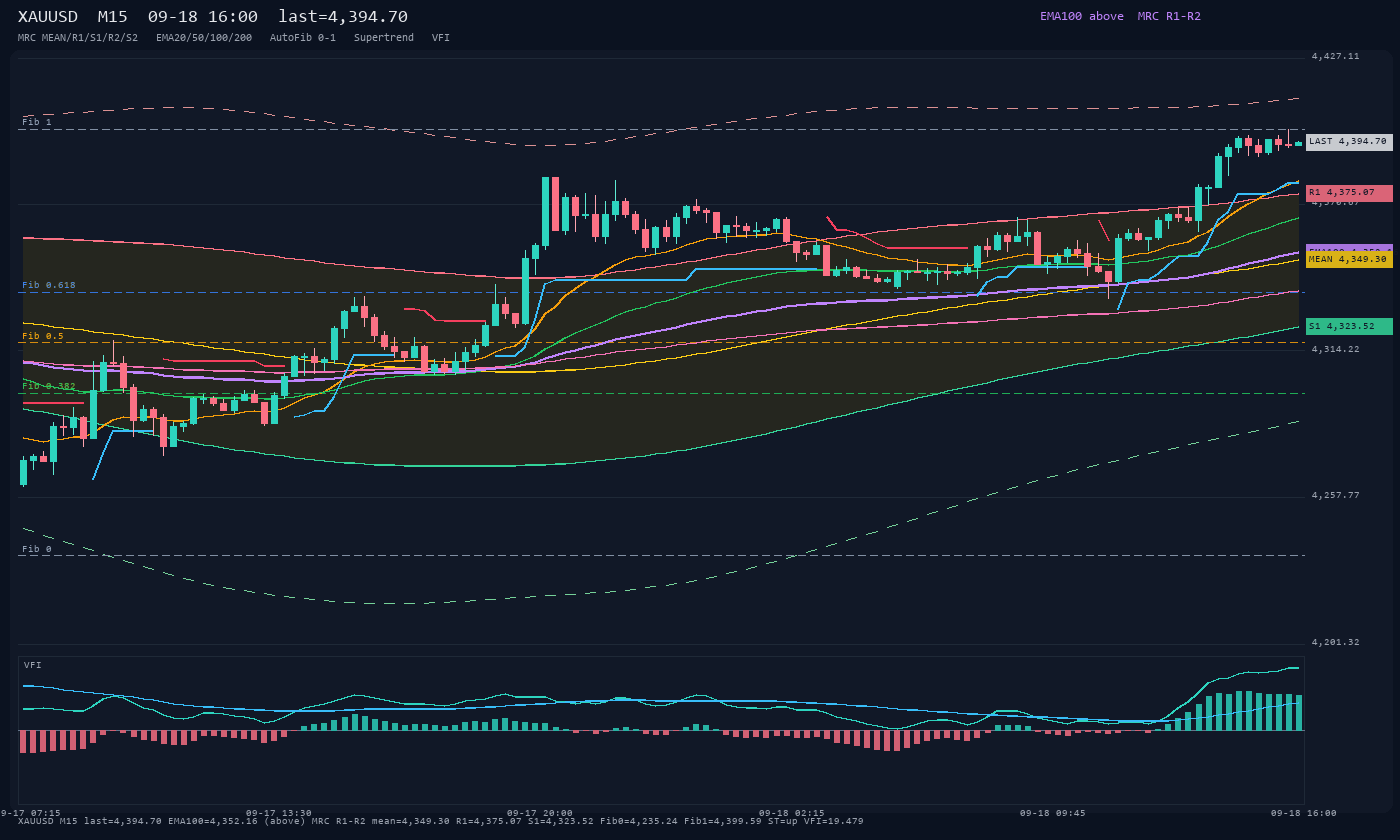This screenshot has width=1400, height=840.
Task: Click the 'Fib 0.5' level label
Action: pos(43,336)
